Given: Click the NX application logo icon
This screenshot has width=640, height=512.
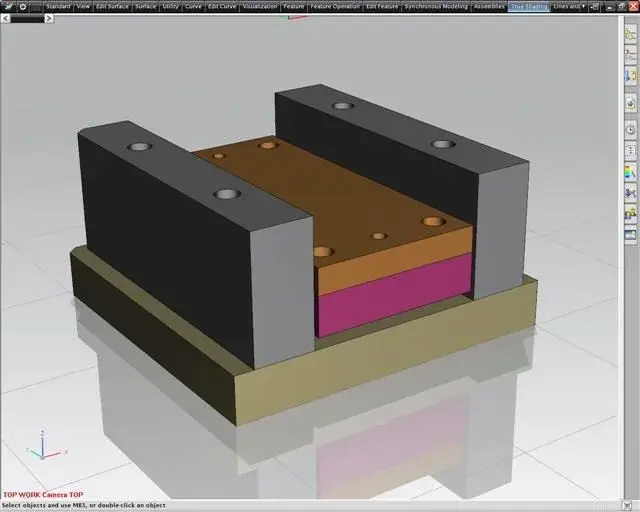Looking at the screenshot, I should tap(7, 6).
